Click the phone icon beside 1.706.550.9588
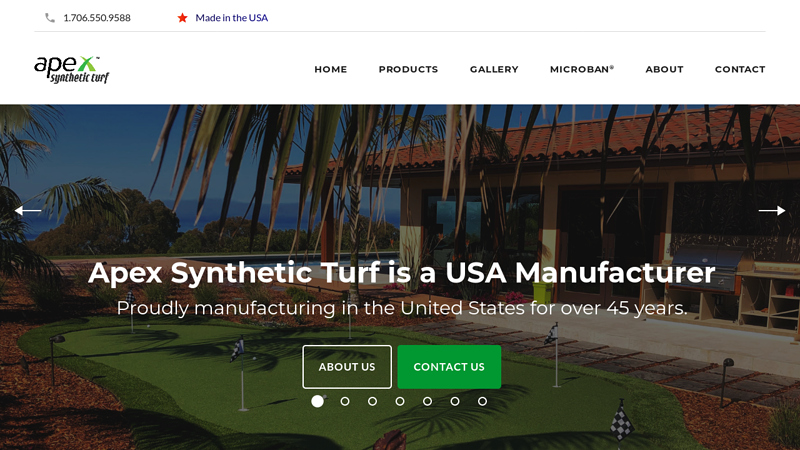This screenshot has width=800, height=450. tap(50, 18)
